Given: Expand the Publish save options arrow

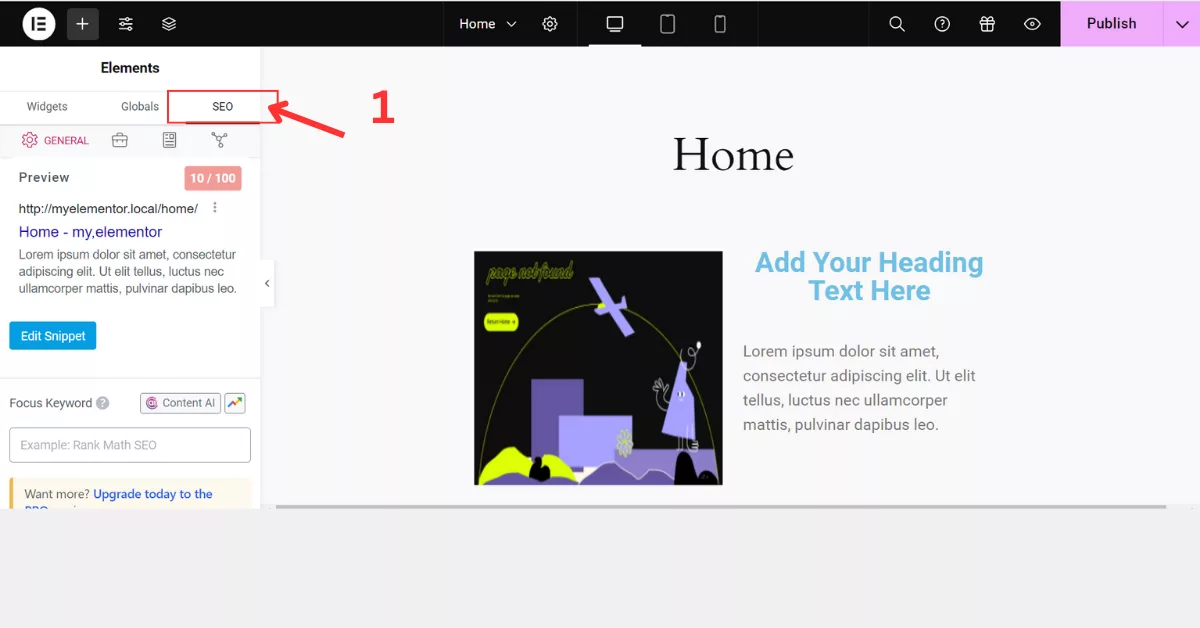Looking at the screenshot, I should tap(1182, 24).
